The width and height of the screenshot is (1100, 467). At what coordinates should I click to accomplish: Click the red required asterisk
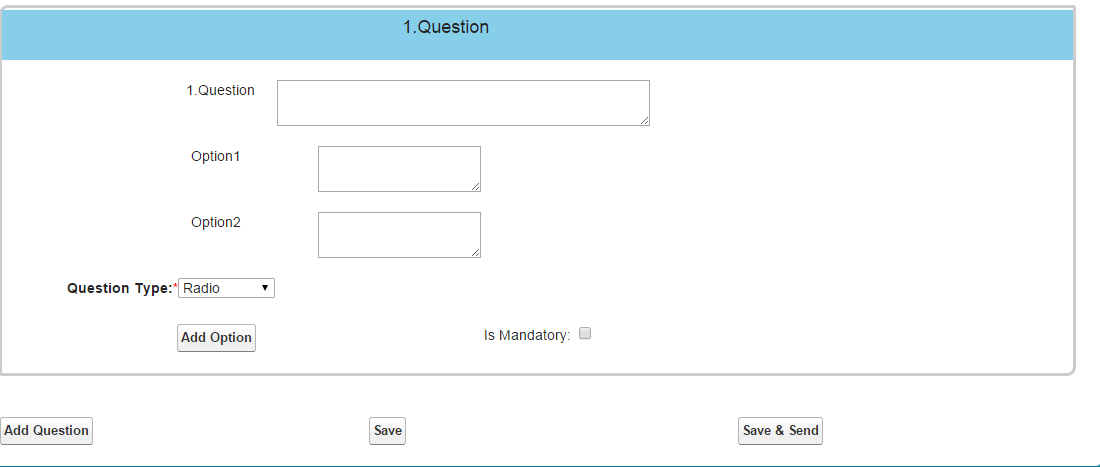click(175, 287)
